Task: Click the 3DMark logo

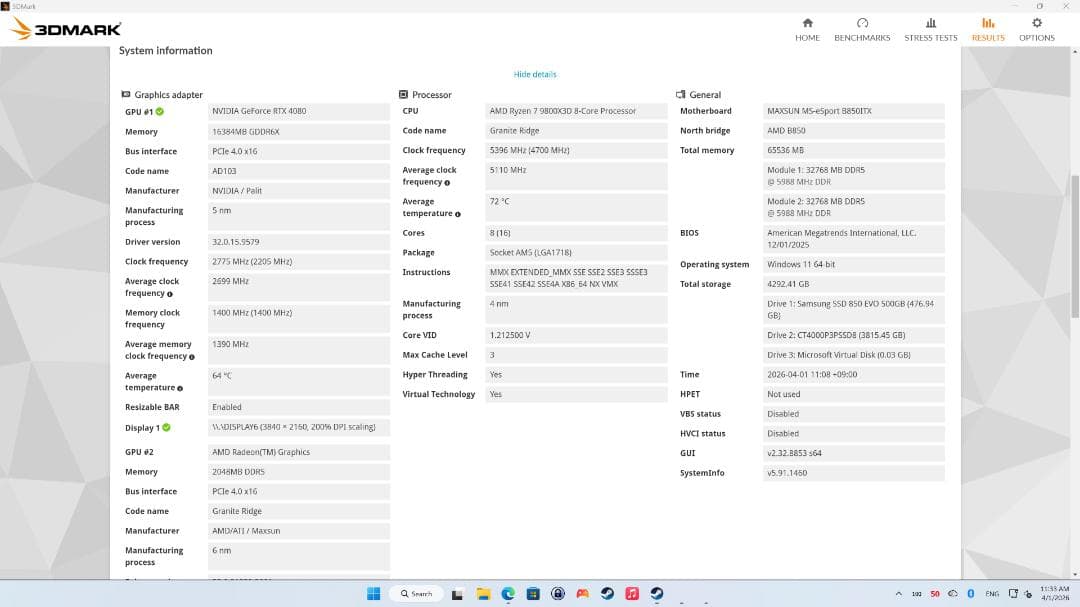Action: (66, 29)
